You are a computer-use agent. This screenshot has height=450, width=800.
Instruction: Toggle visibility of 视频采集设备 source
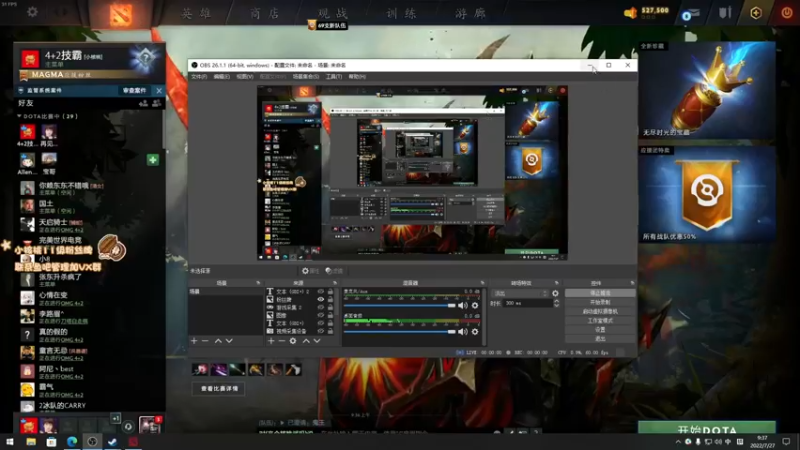320,331
